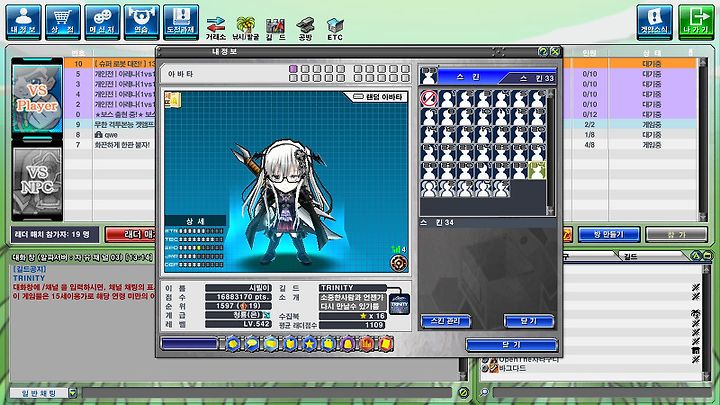The image size is (720, 405).
Task: Open the 계약소식 news icon
Action: pyautogui.click(x=654, y=22)
